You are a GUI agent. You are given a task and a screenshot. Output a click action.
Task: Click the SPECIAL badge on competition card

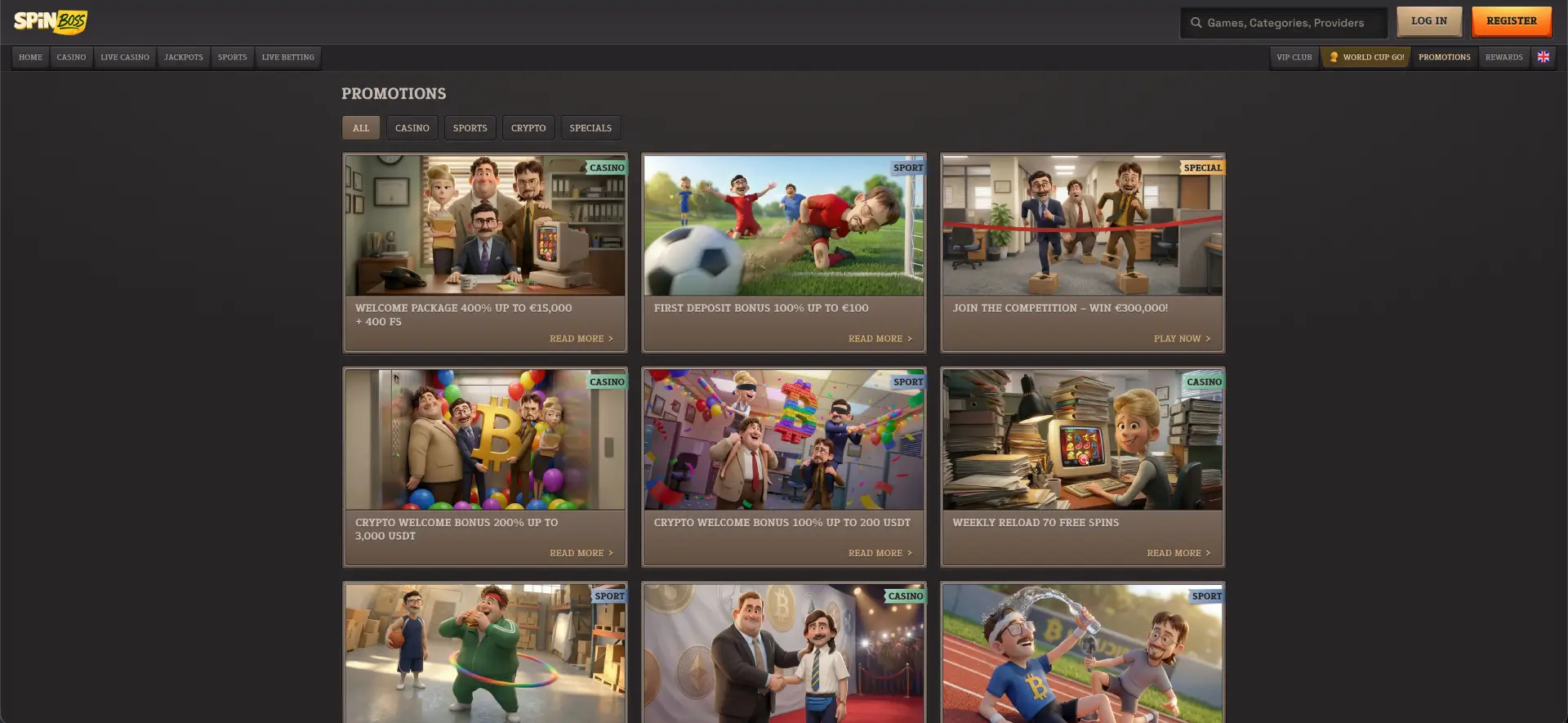(x=1203, y=167)
